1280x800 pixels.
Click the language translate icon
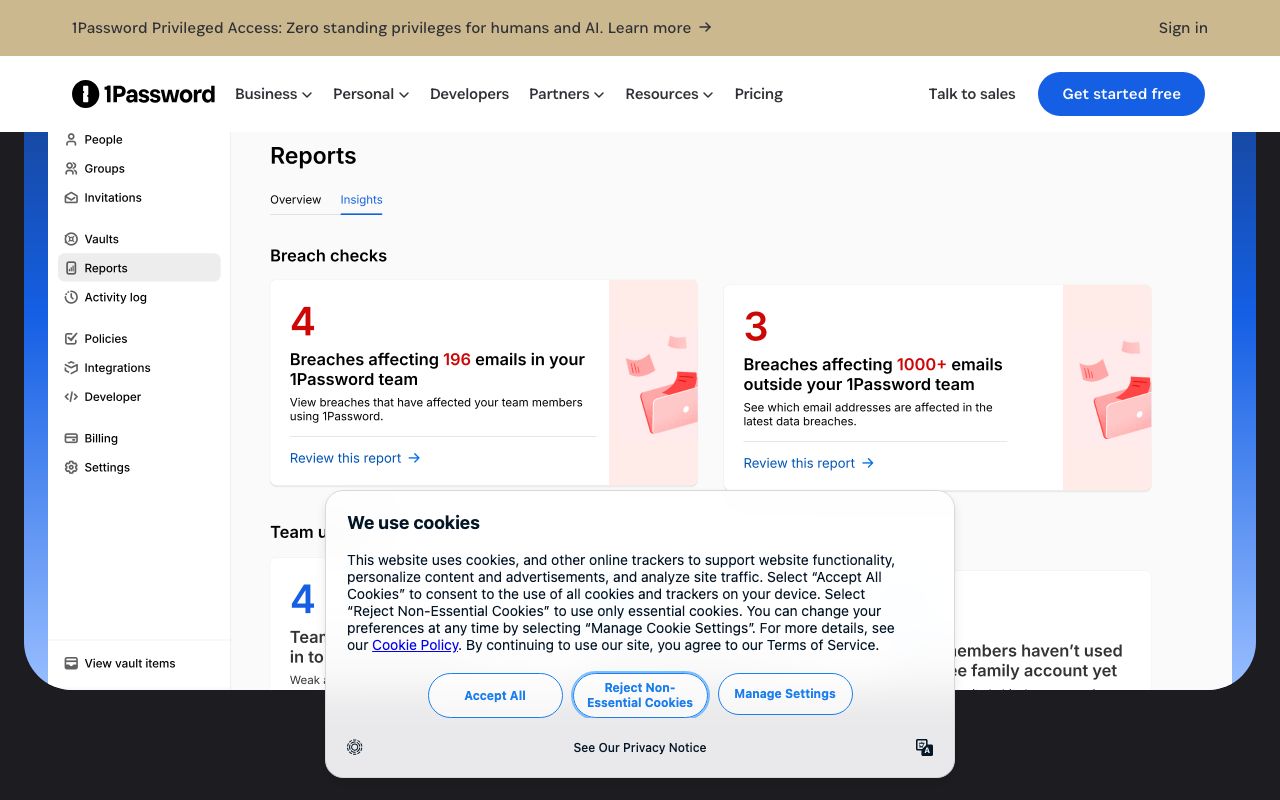(925, 747)
